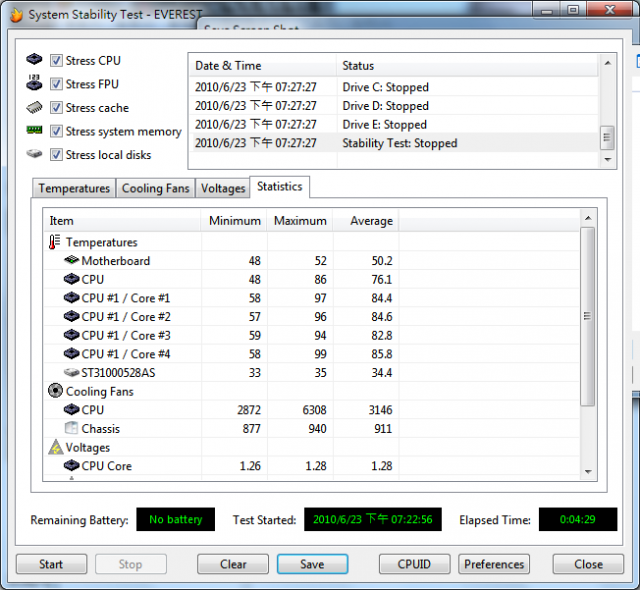Toggle the Stress FPU checkbox

pos(56,84)
